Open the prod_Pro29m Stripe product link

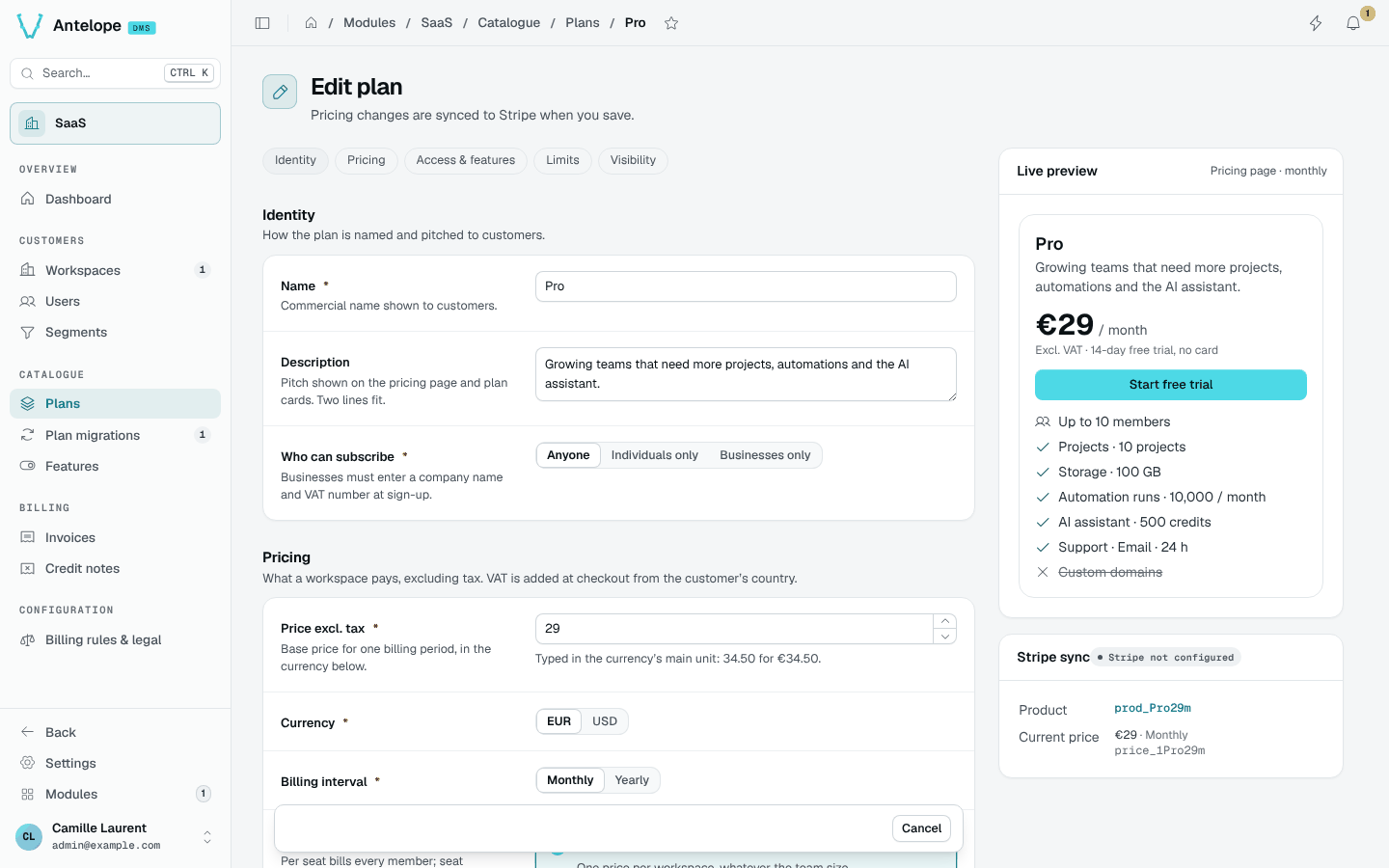(x=1153, y=708)
